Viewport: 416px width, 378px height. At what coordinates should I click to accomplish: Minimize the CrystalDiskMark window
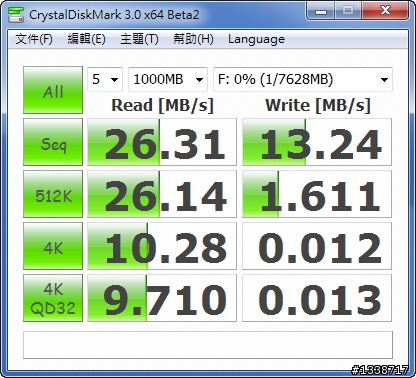click(320, 11)
